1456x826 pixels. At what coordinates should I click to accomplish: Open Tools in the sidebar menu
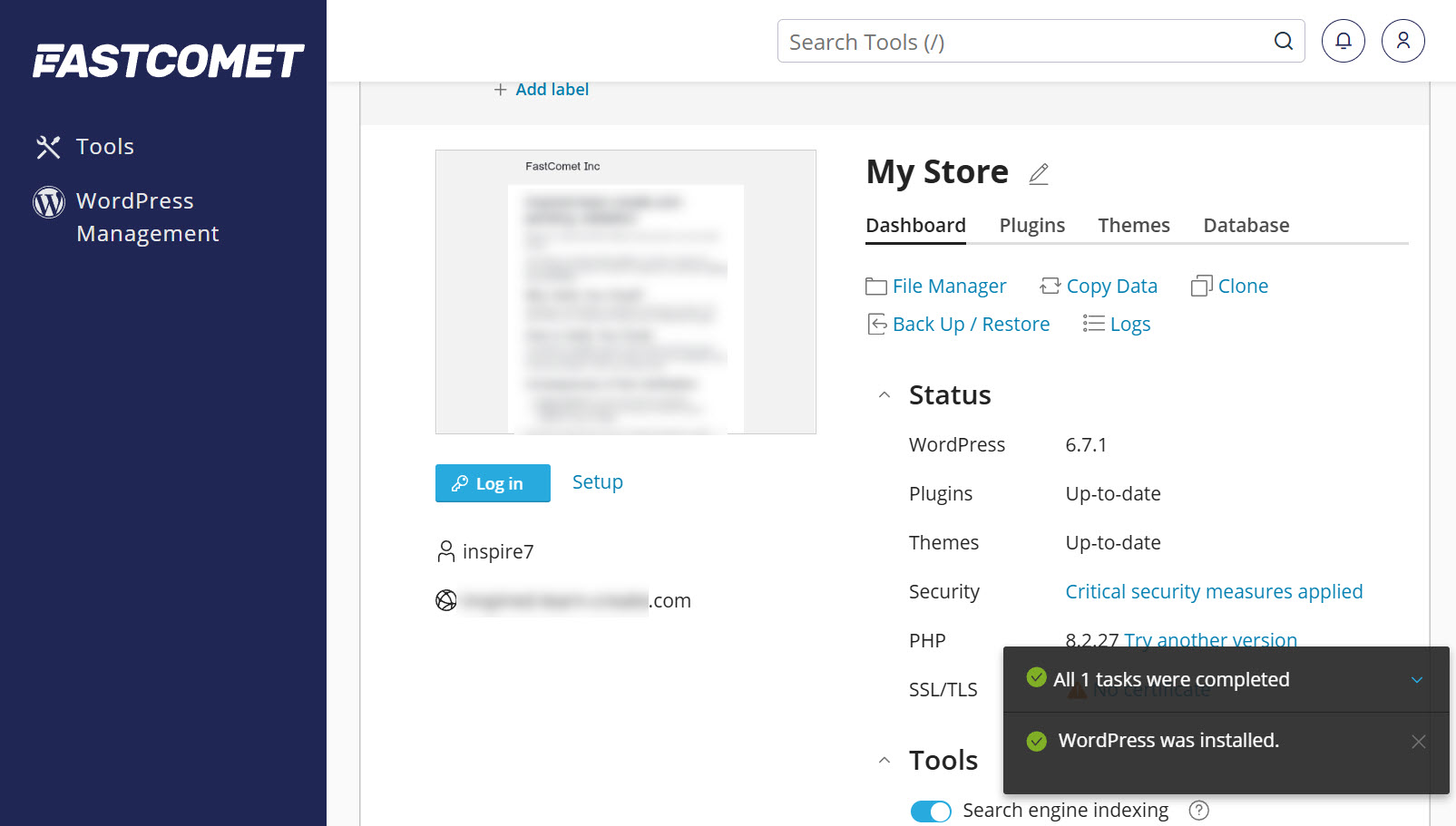click(105, 147)
